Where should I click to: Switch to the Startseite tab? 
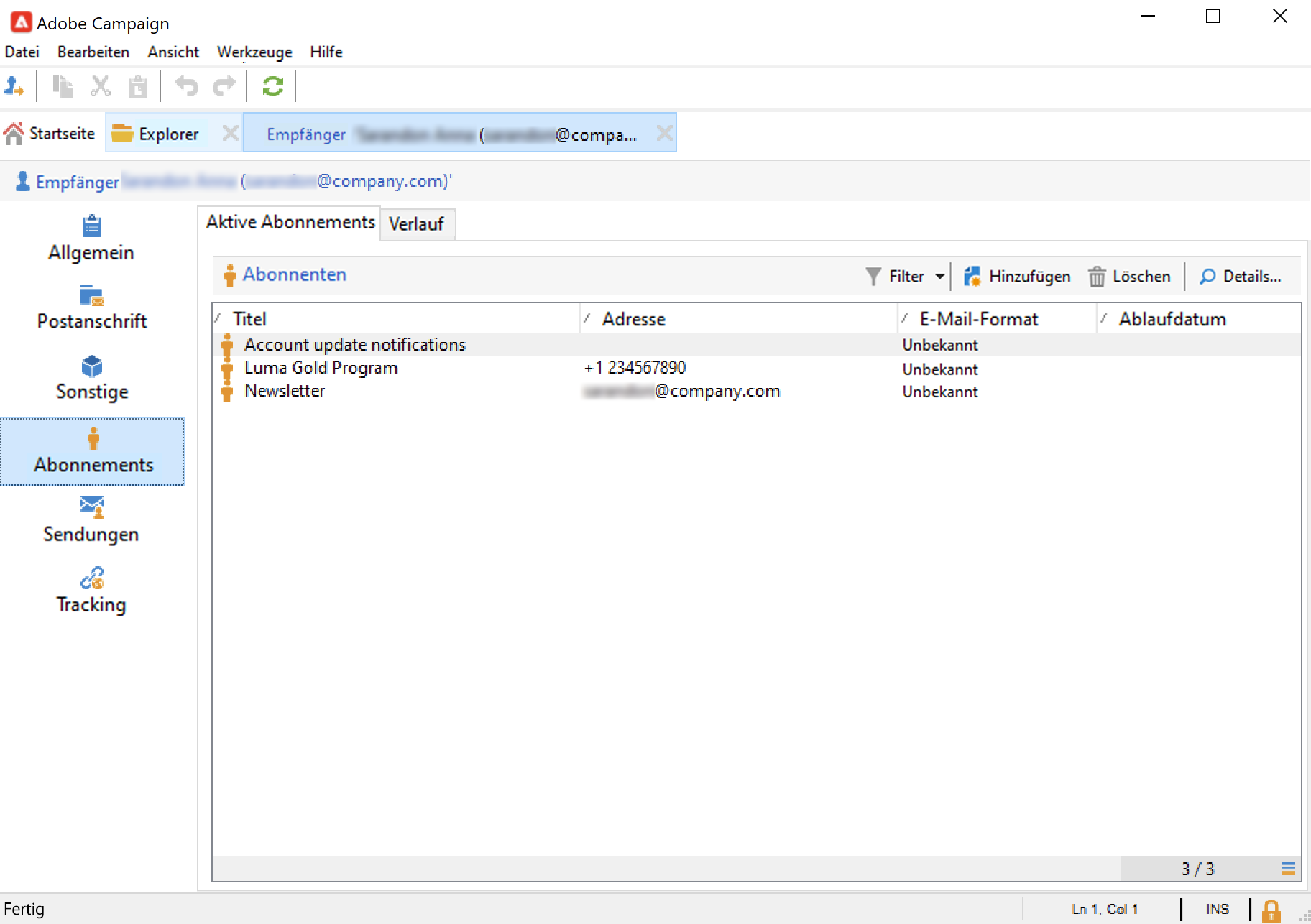[x=50, y=134]
